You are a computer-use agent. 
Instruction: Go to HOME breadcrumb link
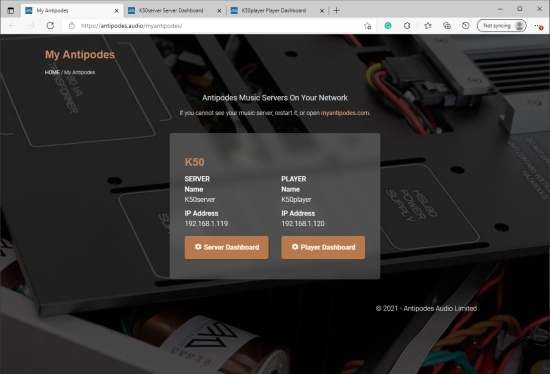click(x=52, y=72)
